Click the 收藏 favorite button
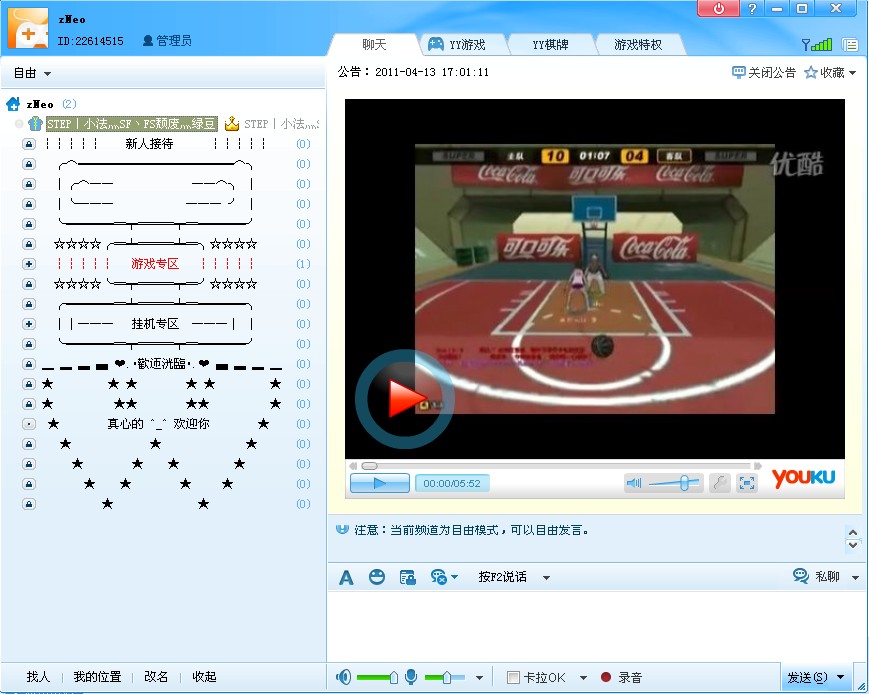Image resolution: width=869 pixels, height=694 pixels. coord(824,73)
